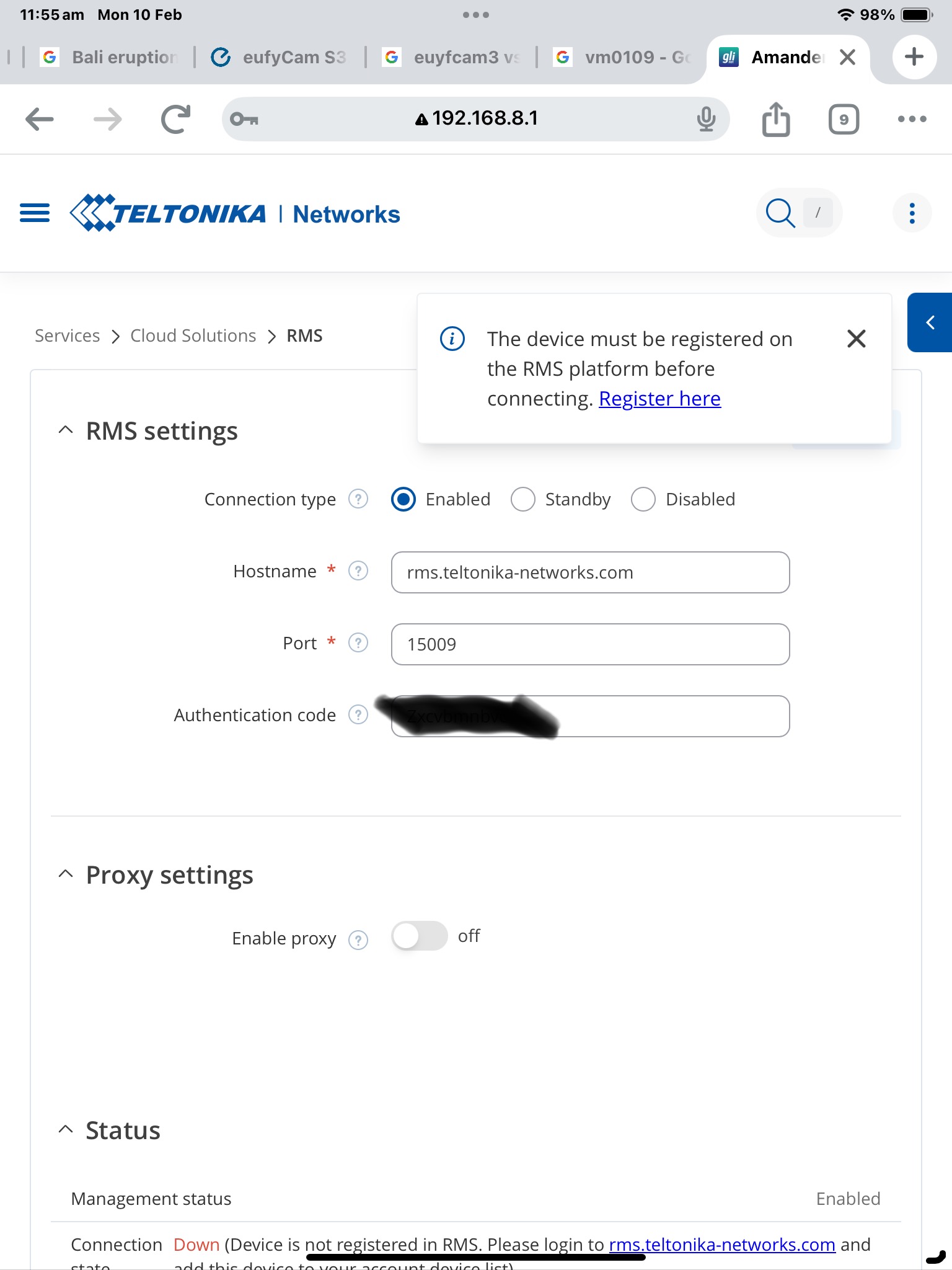Switch to the eufyCam S3 tab
This screenshot has width=952, height=1270.
click(x=280, y=57)
